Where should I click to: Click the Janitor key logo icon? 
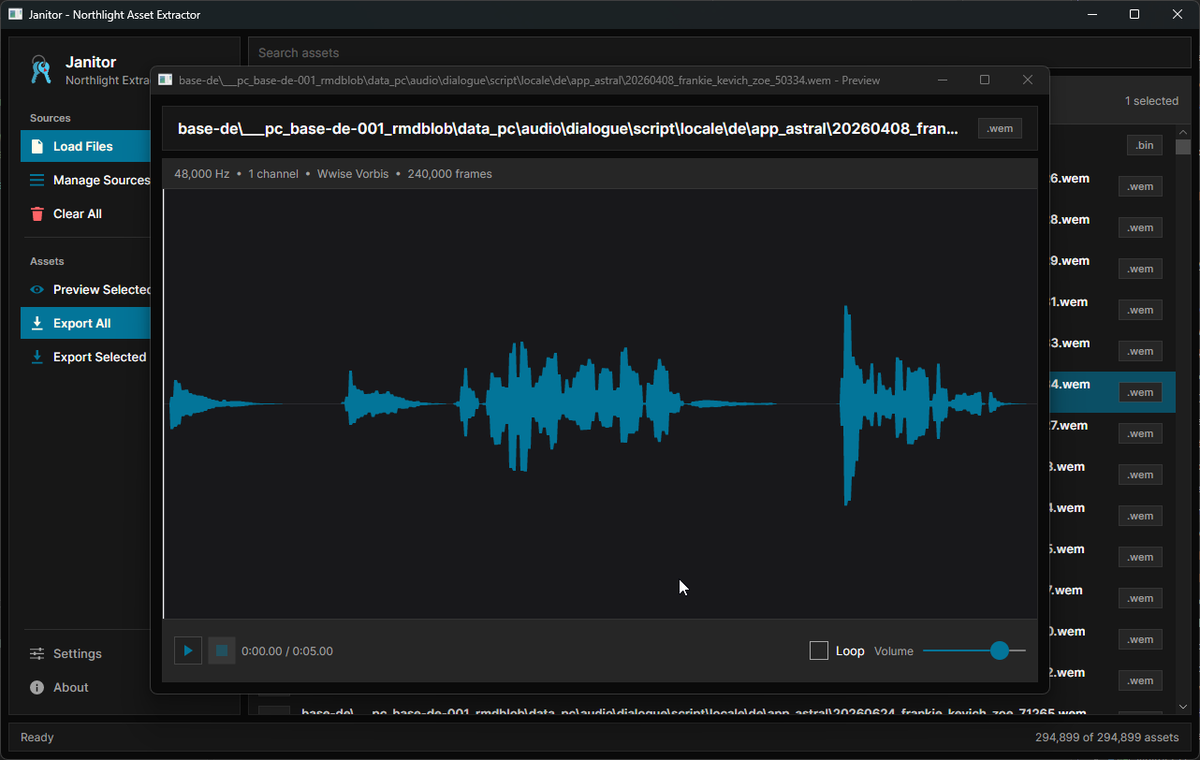point(41,69)
